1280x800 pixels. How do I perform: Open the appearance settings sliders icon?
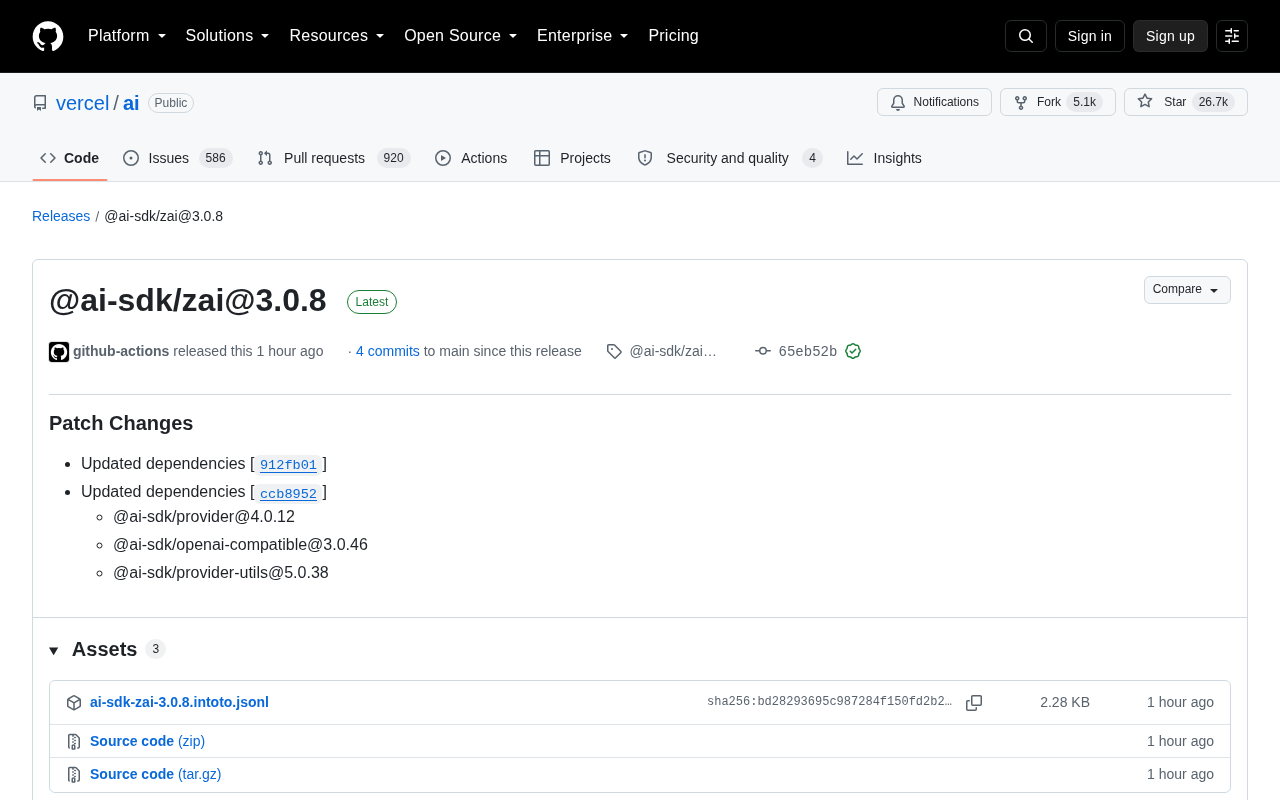point(1232,36)
